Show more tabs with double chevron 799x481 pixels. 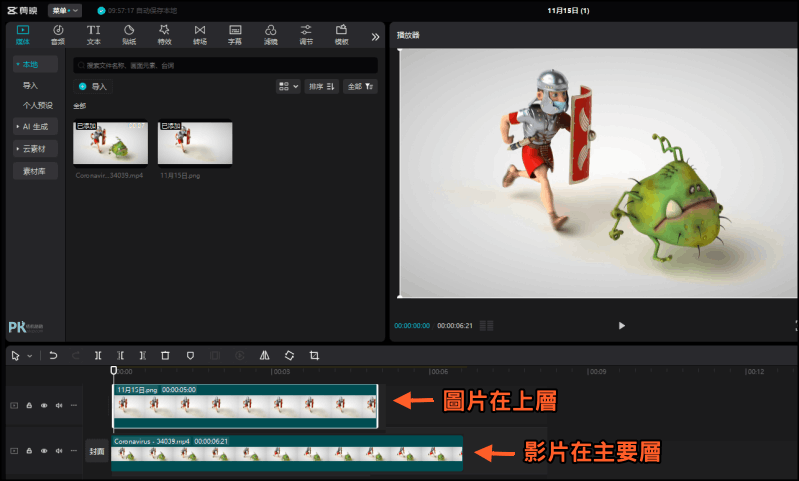tap(375, 37)
